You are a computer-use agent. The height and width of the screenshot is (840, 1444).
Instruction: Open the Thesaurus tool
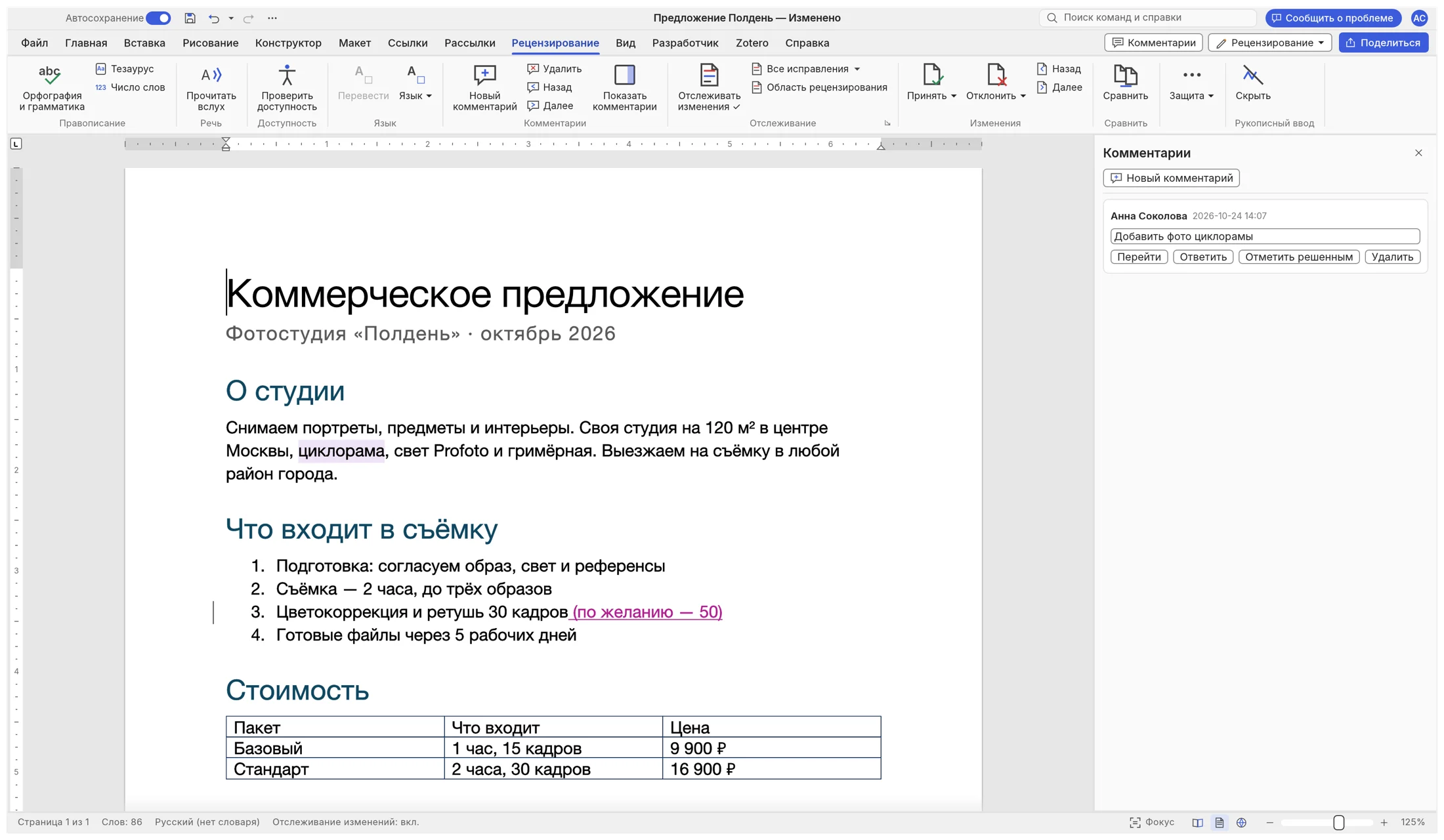pyautogui.click(x=125, y=69)
